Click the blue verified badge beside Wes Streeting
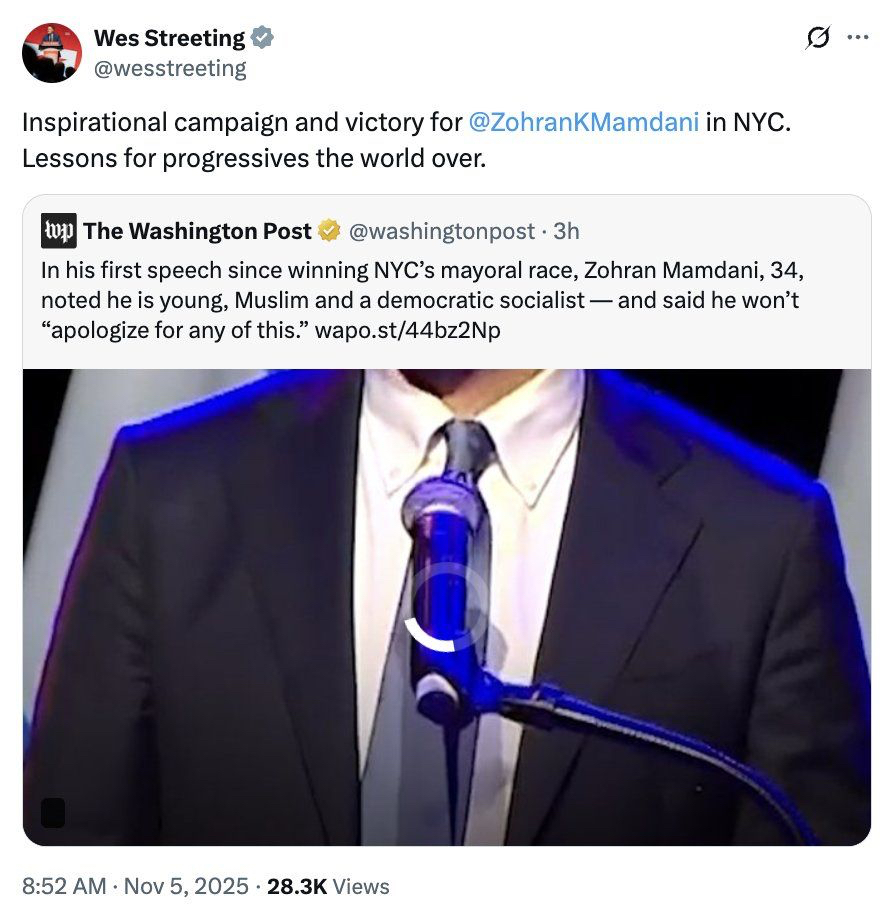The image size is (882, 916). pos(262,38)
